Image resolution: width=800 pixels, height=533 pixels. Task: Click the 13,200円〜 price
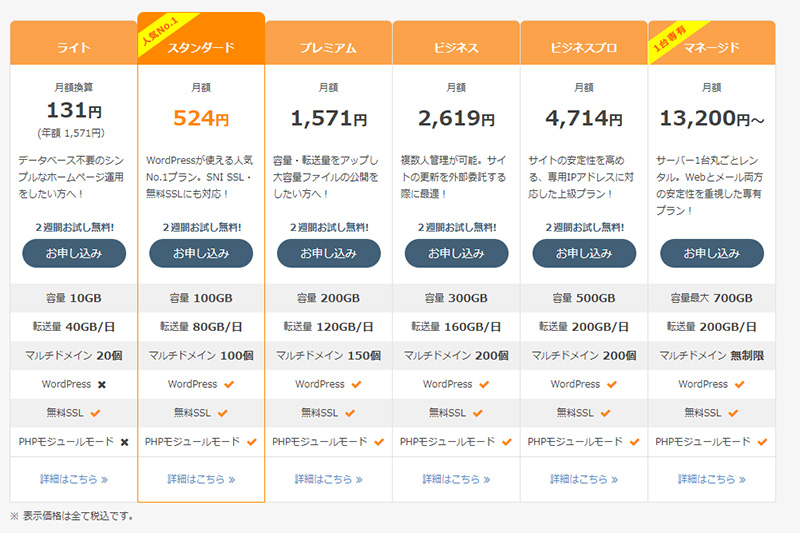pyautogui.click(x=712, y=119)
